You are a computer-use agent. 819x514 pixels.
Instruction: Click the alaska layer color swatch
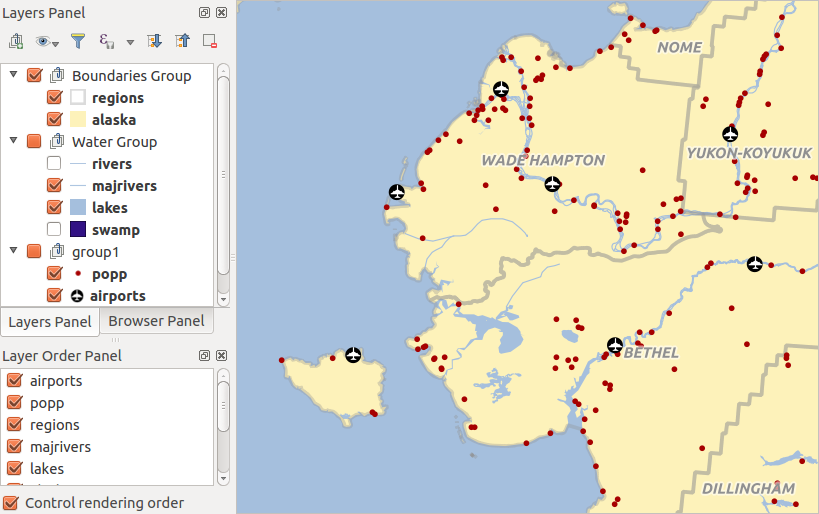click(x=78, y=120)
